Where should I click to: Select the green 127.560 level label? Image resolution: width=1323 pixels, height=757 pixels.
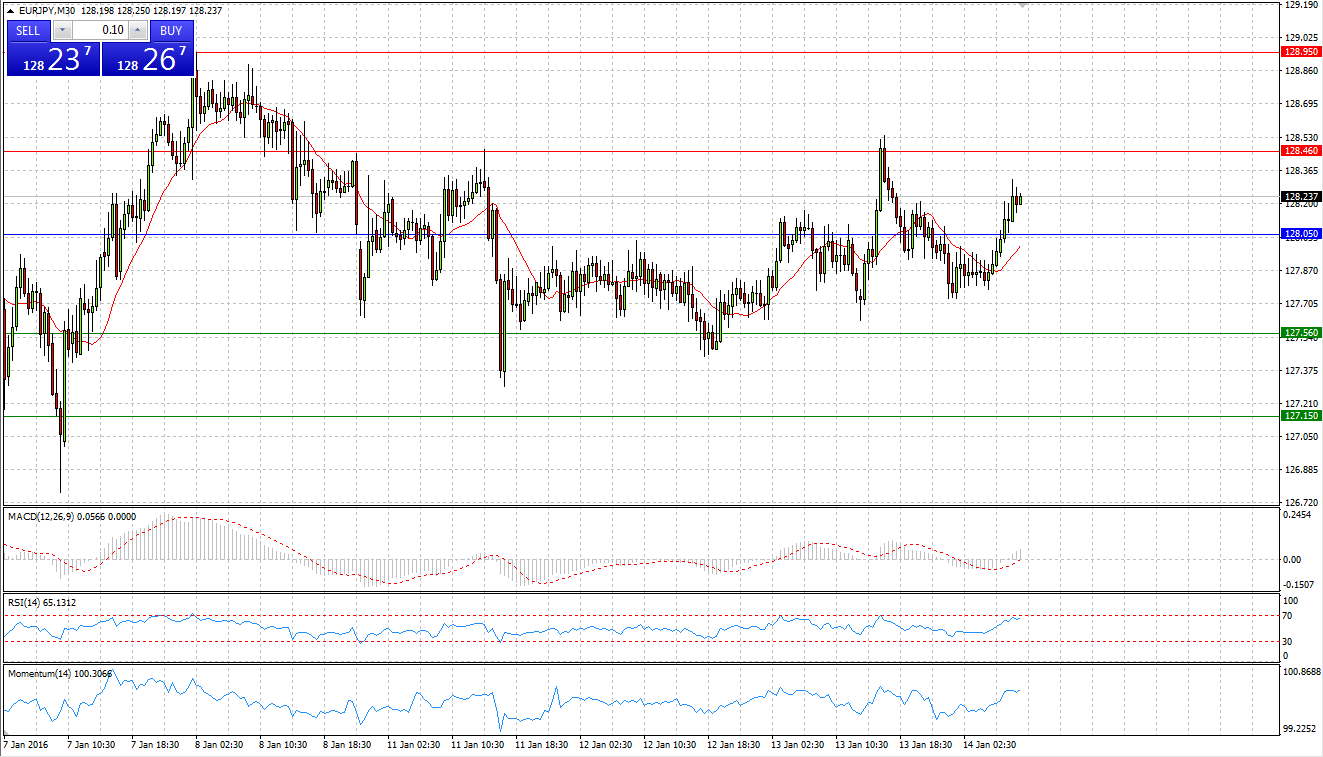pyautogui.click(x=1301, y=333)
